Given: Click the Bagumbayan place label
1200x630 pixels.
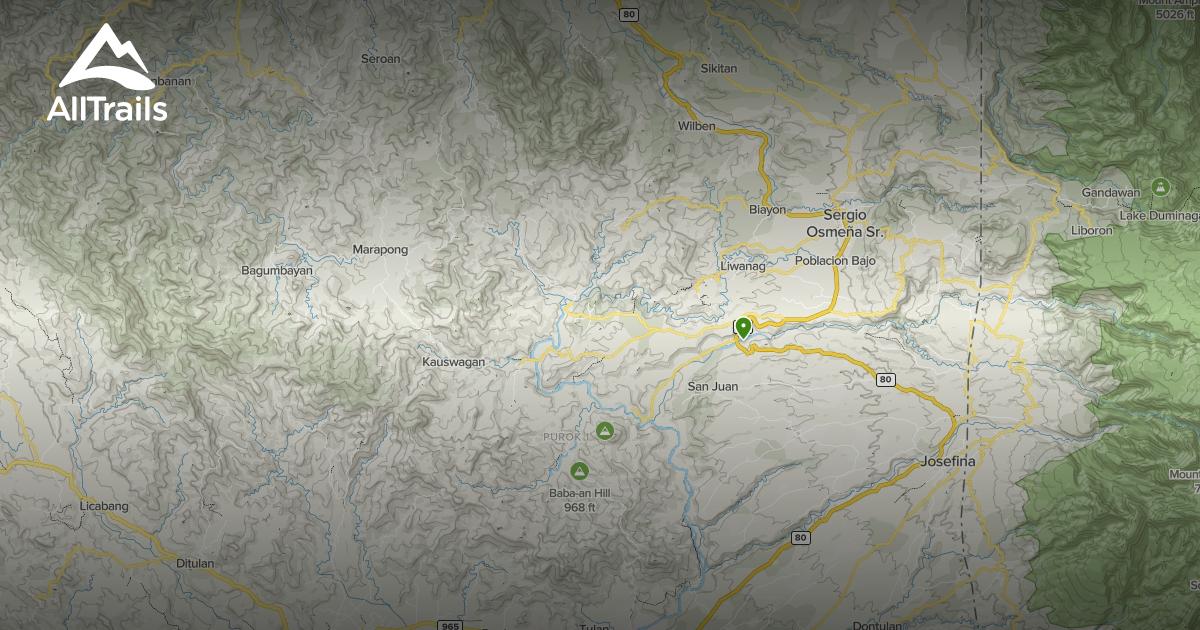Looking at the screenshot, I should tap(277, 270).
